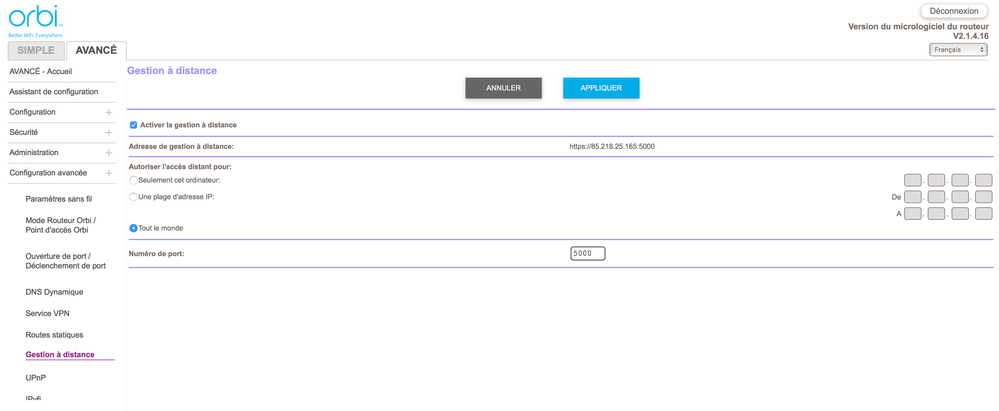
Task: Select Gestion à distance in sidebar
Action: pyautogui.click(x=60, y=355)
